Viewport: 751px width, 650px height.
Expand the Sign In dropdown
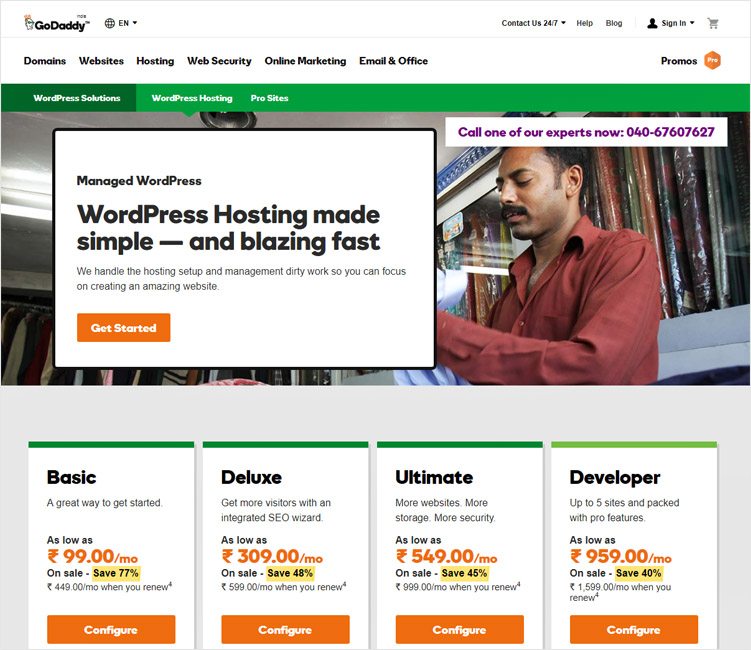click(678, 23)
